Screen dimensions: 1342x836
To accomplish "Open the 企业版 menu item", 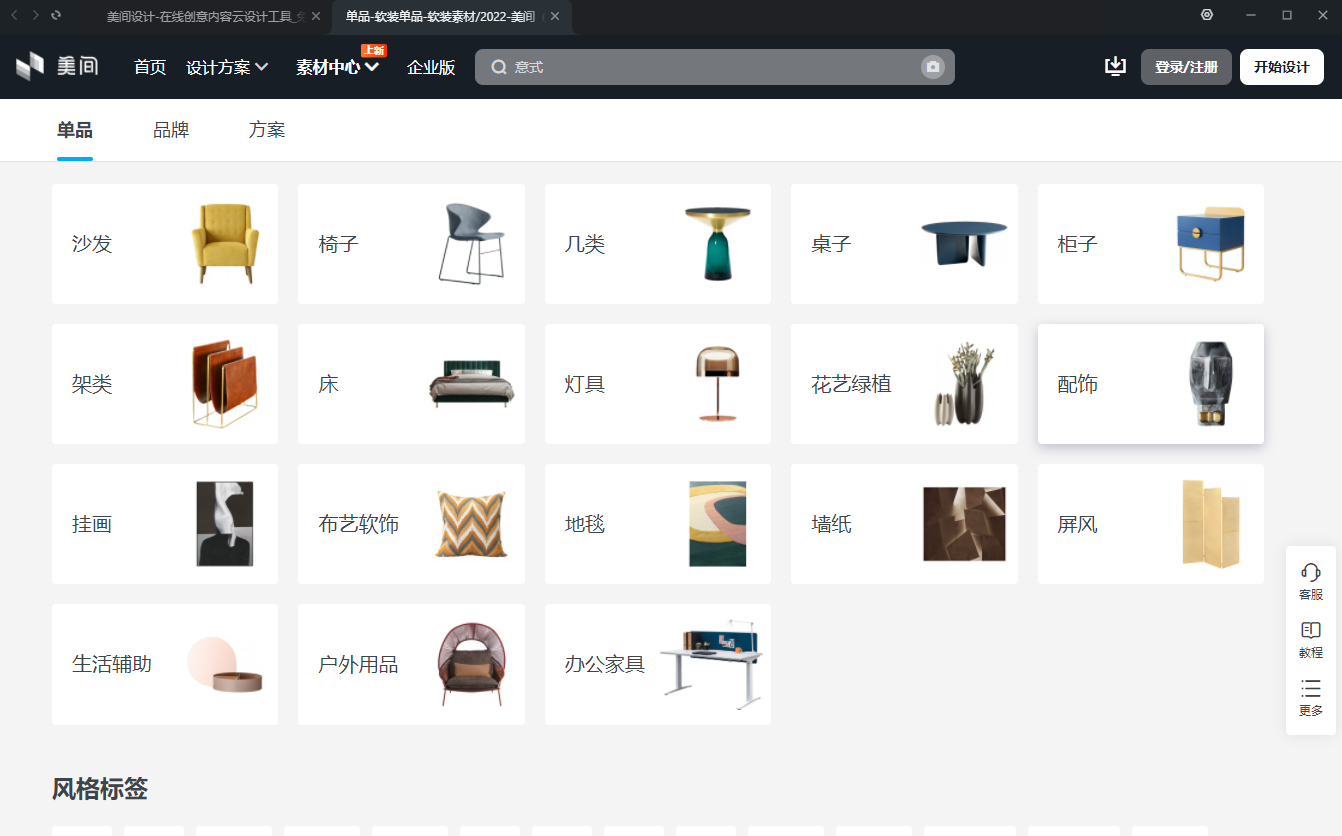I will (x=430, y=67).
